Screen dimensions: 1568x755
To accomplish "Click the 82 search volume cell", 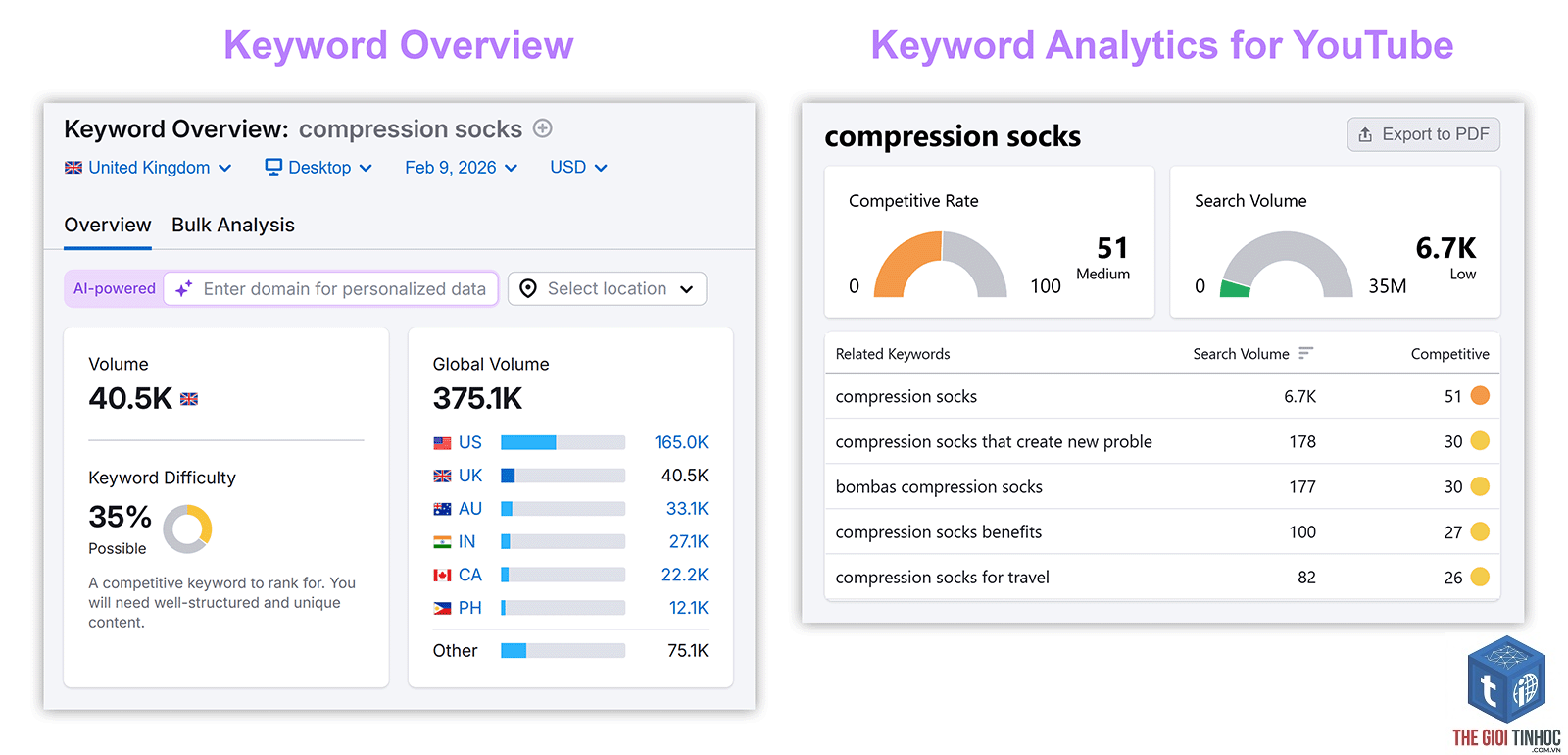I will pos(1306,577).
